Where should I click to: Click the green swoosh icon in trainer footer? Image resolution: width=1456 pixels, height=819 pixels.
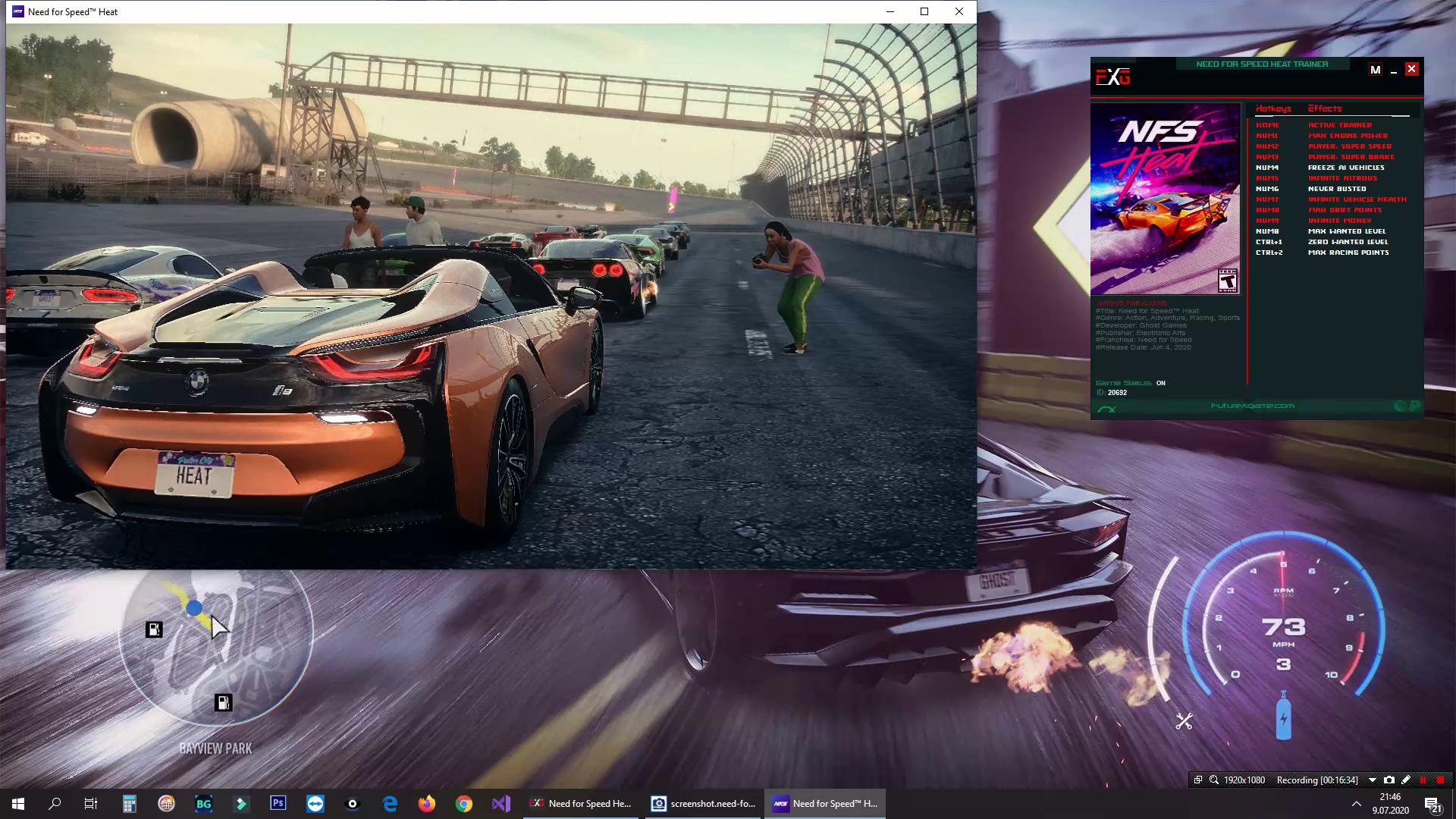click(1107, 409)
